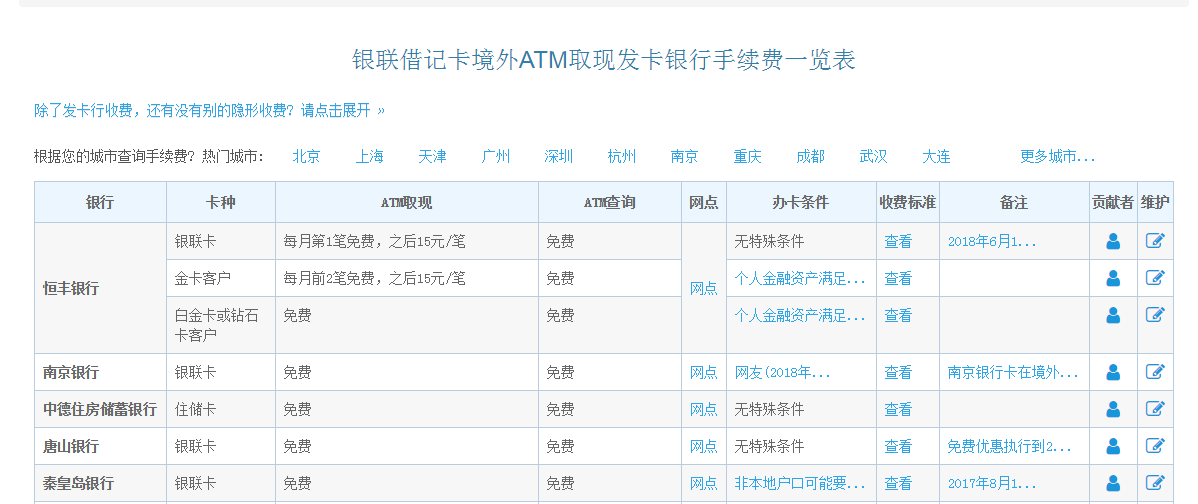This screenshot has height=504, width=1198.
Task: Click contributor icon for 中德住房储蓄银行 row
Action: (x=1113, y=409)
